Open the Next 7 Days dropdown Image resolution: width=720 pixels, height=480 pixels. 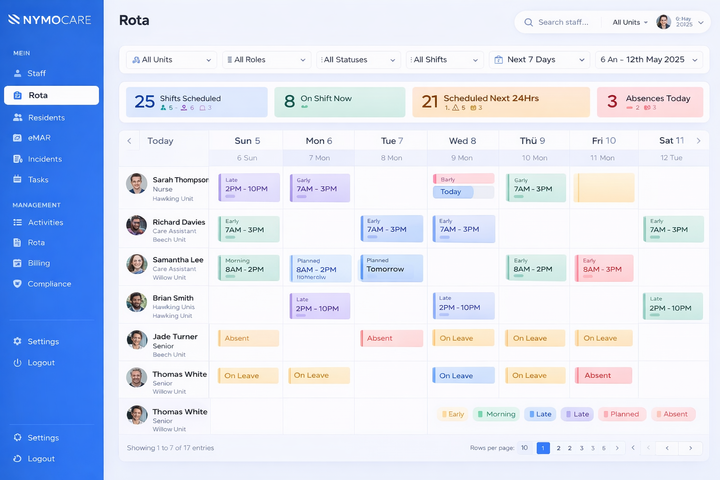point(540,60)
